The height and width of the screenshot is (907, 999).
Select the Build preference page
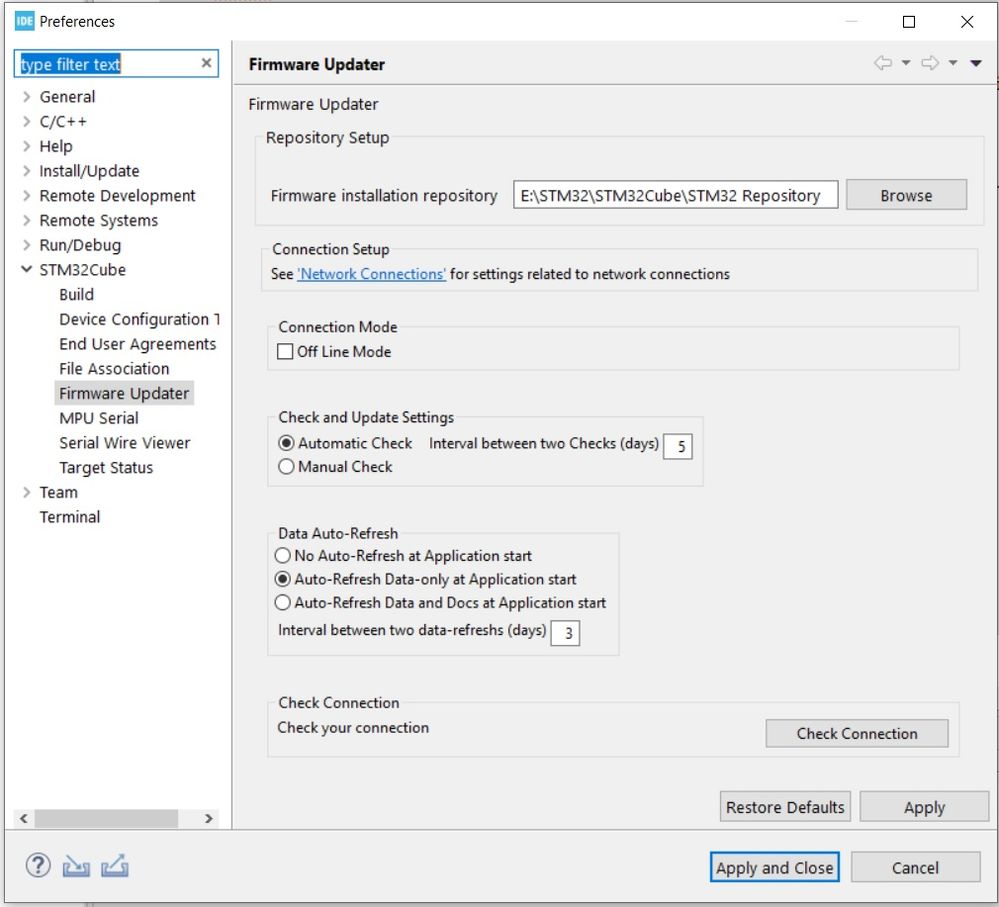point(76,294)
